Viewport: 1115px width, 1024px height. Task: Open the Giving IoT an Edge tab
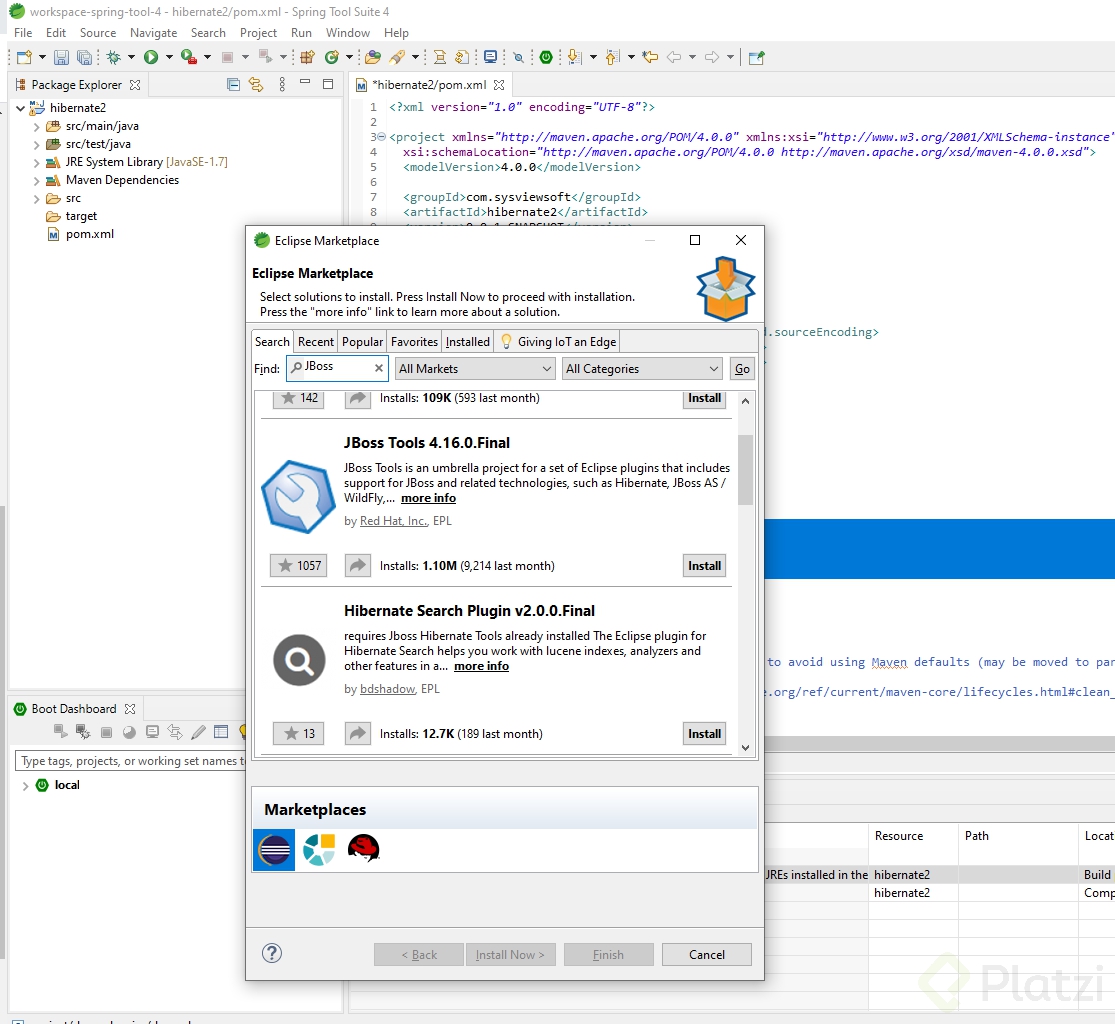[x=558, y=341]
